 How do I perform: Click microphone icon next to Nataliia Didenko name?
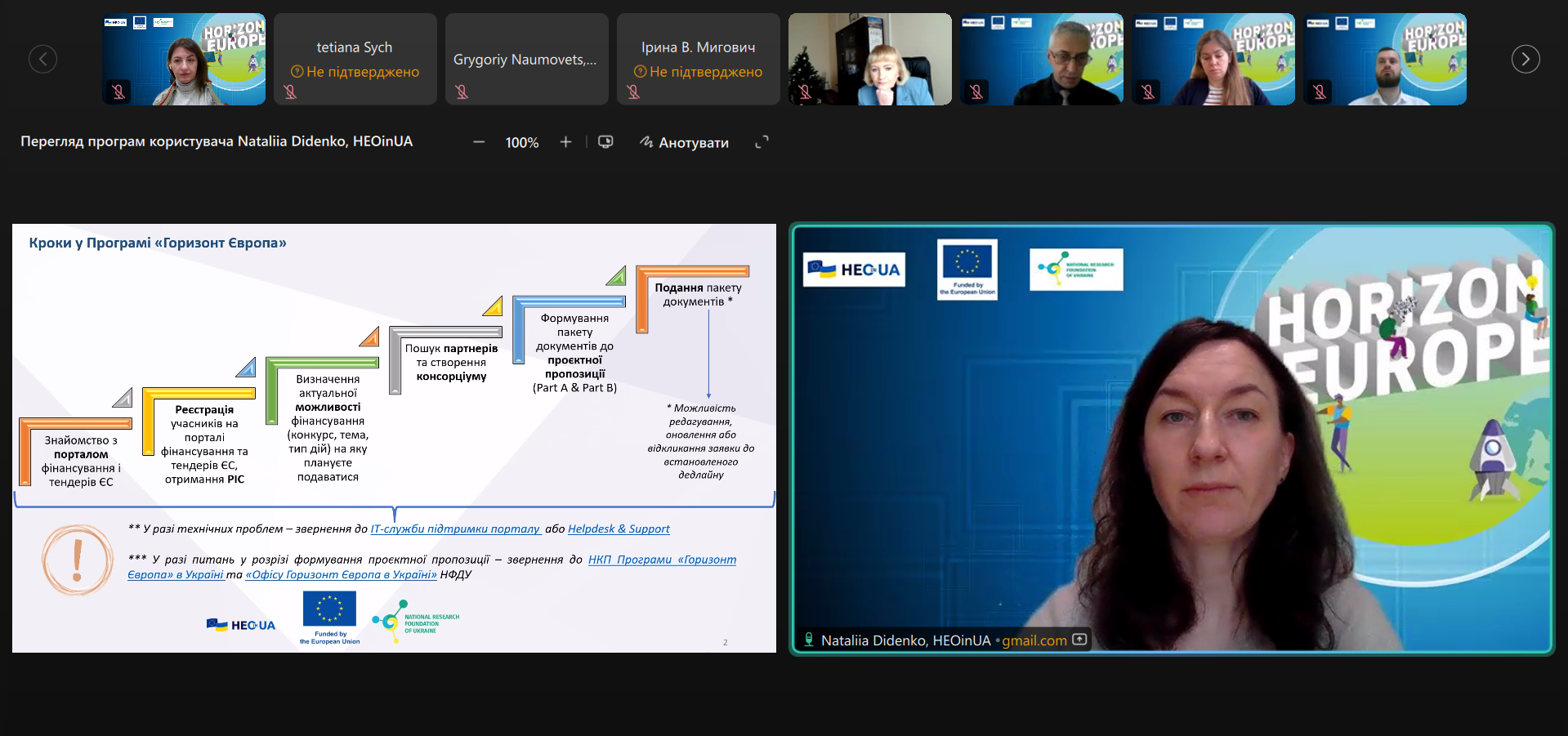tap(809, 640)
